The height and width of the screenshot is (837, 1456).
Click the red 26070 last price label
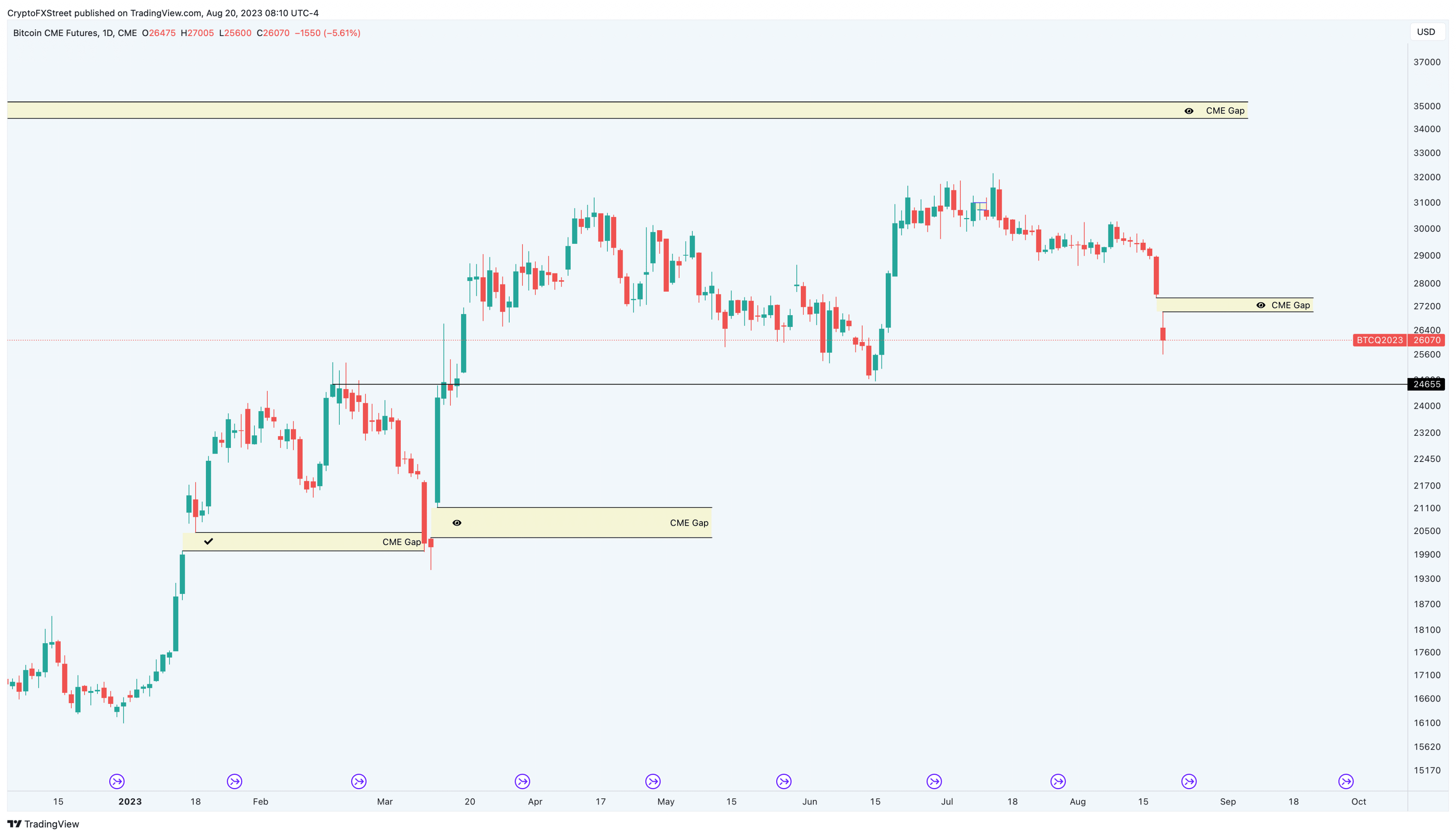(1427, 340)
